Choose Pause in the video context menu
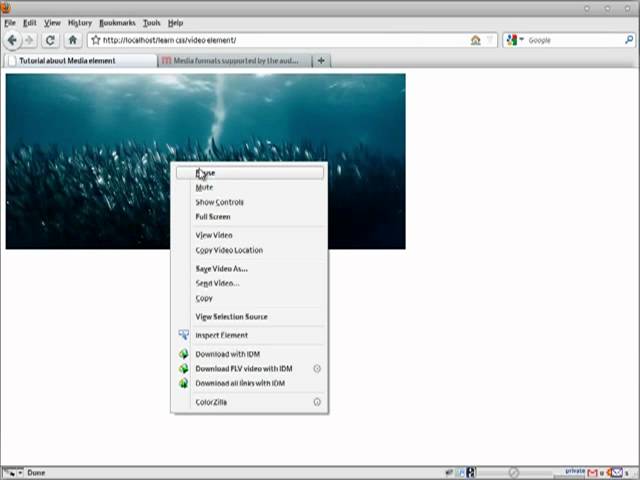 [x=250, y=173]
